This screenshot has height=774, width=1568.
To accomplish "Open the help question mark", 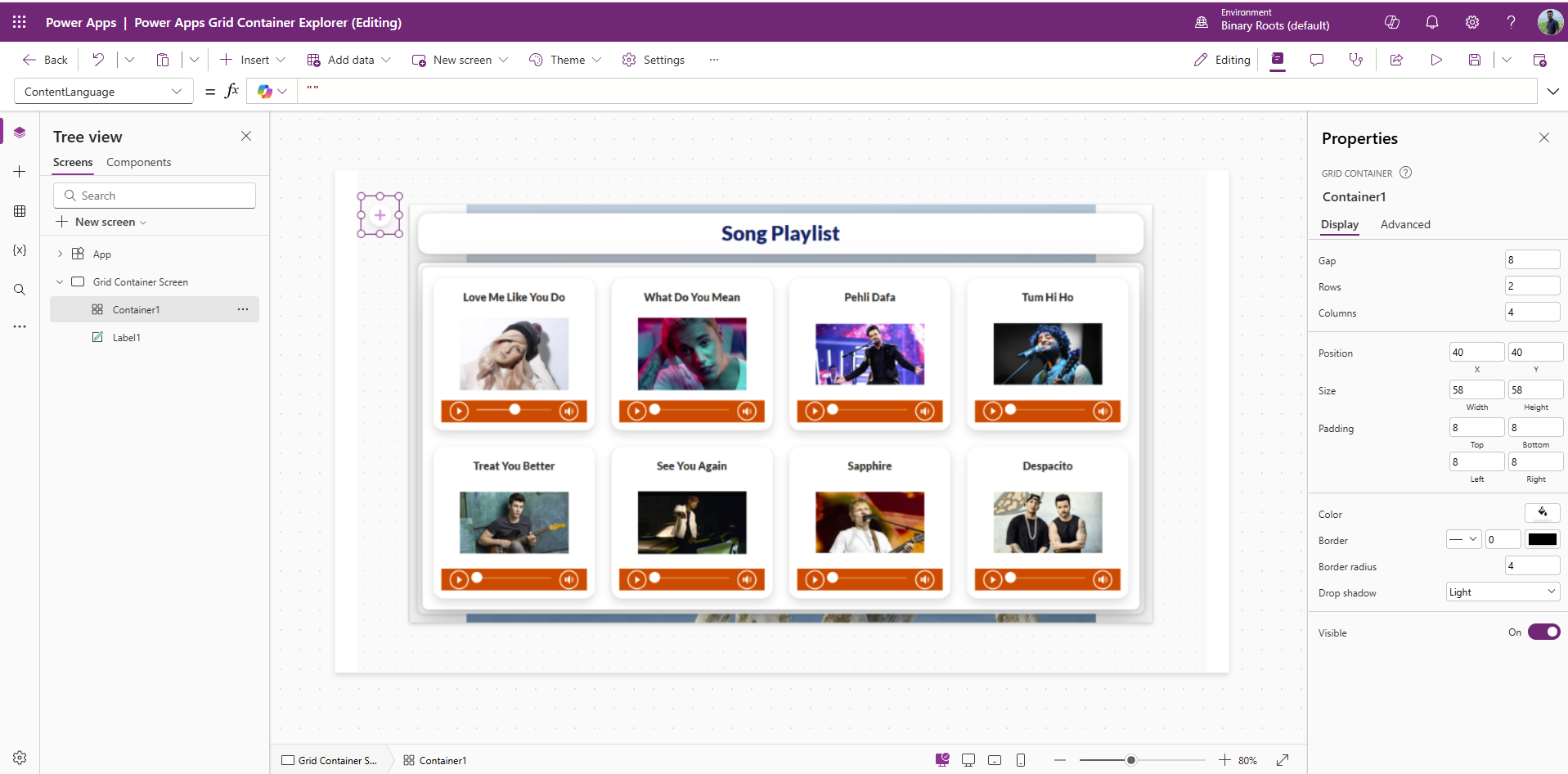I will tap(1512, 22).
